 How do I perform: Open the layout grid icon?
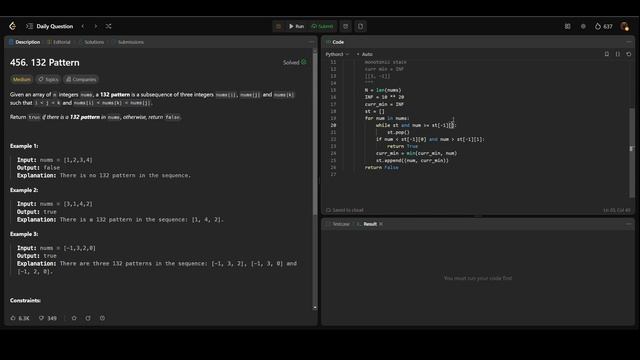point(567,26)
